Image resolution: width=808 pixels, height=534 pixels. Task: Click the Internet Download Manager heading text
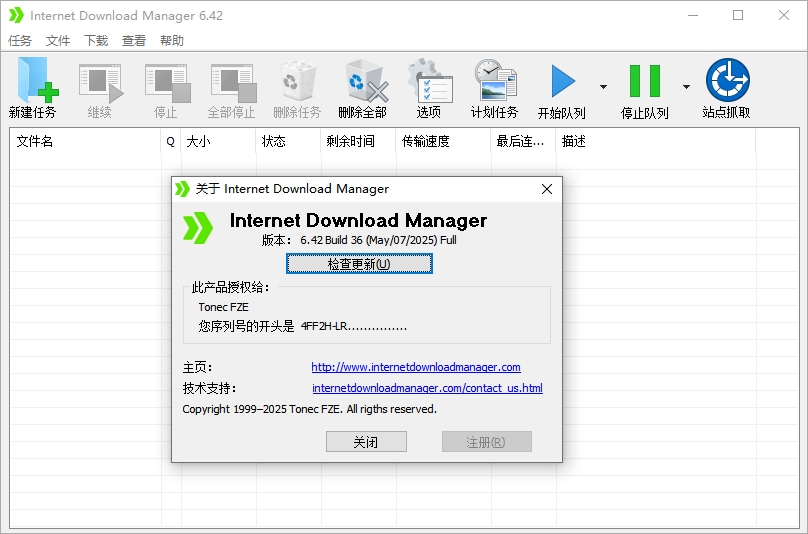coord(358,221)
